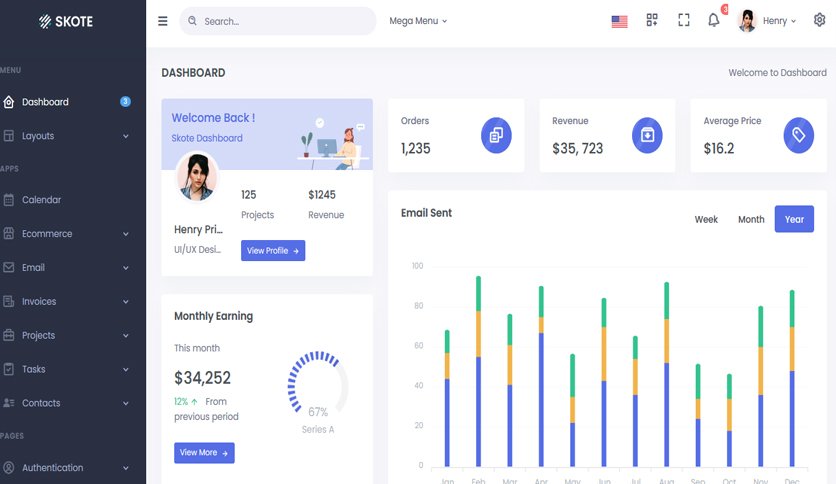Click the Welcome to Dashboard breadcrumb

click(777, 72)
